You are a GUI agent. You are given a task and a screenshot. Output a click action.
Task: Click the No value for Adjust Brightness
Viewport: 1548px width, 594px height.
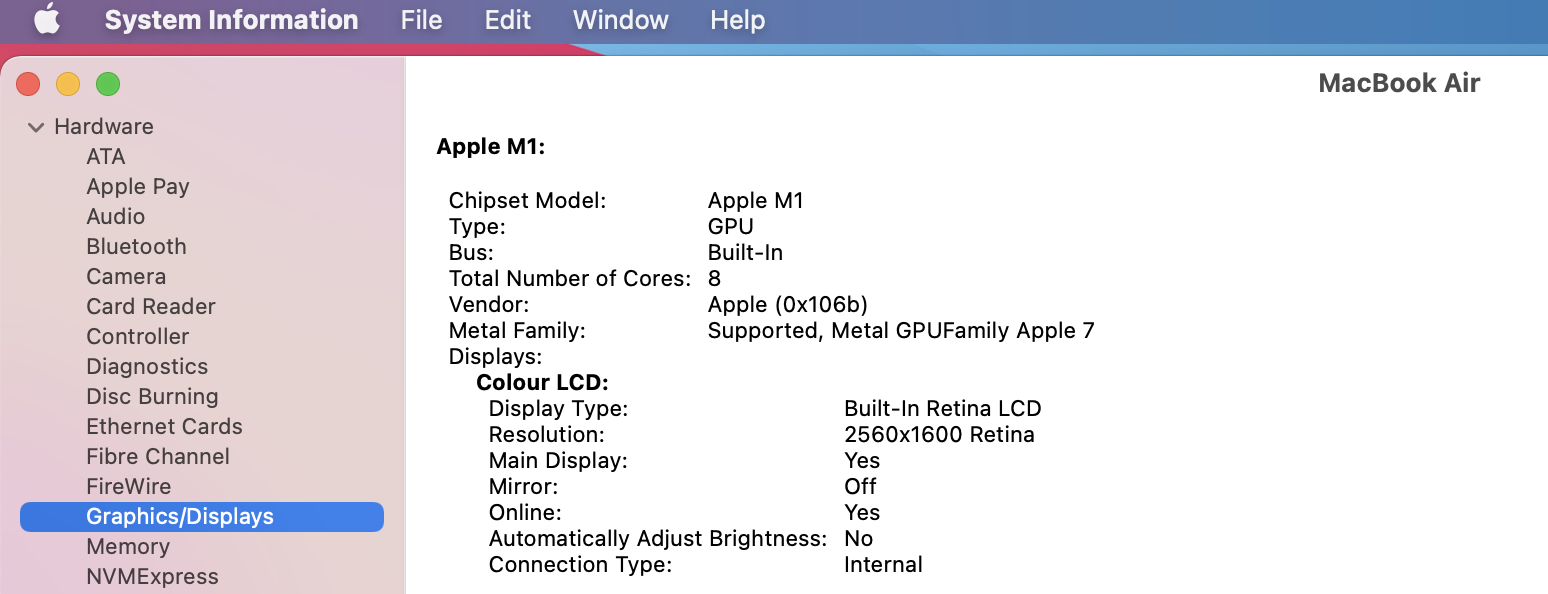click(859, 538)
